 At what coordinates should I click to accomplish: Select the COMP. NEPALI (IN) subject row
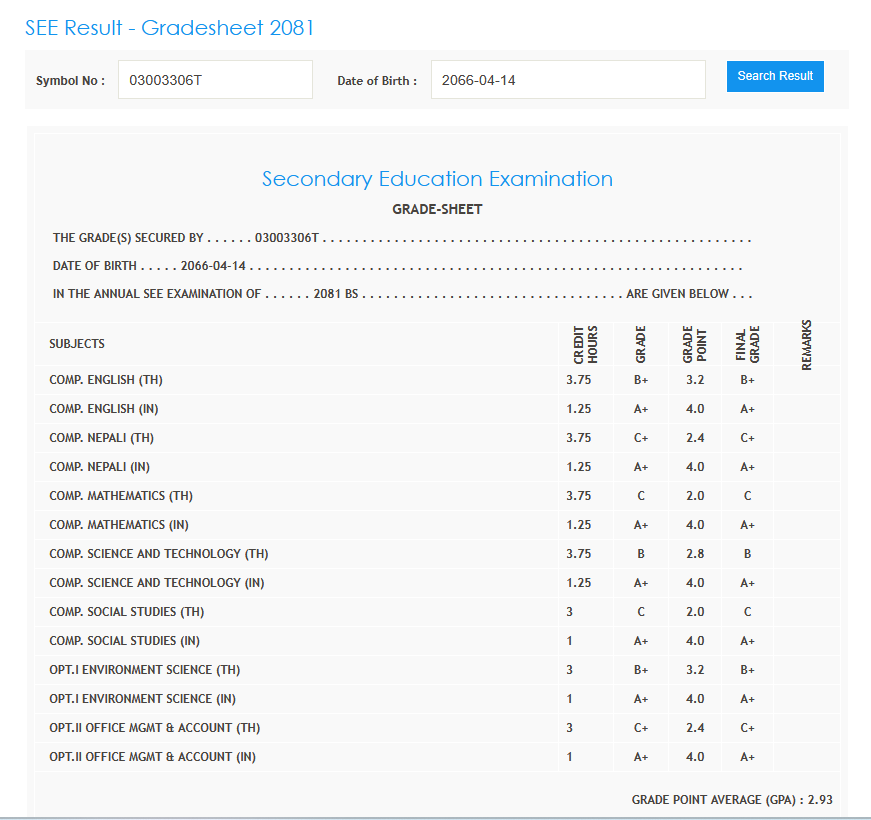pos(101,467)
